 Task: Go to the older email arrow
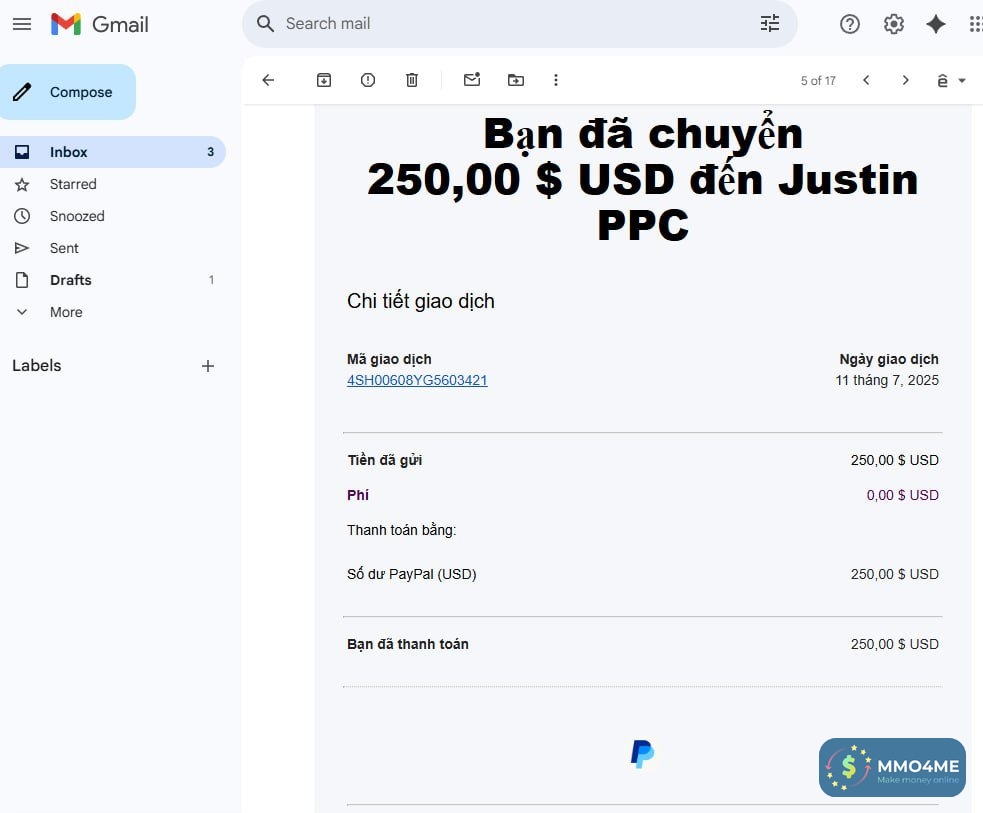(x=905, y=80)
